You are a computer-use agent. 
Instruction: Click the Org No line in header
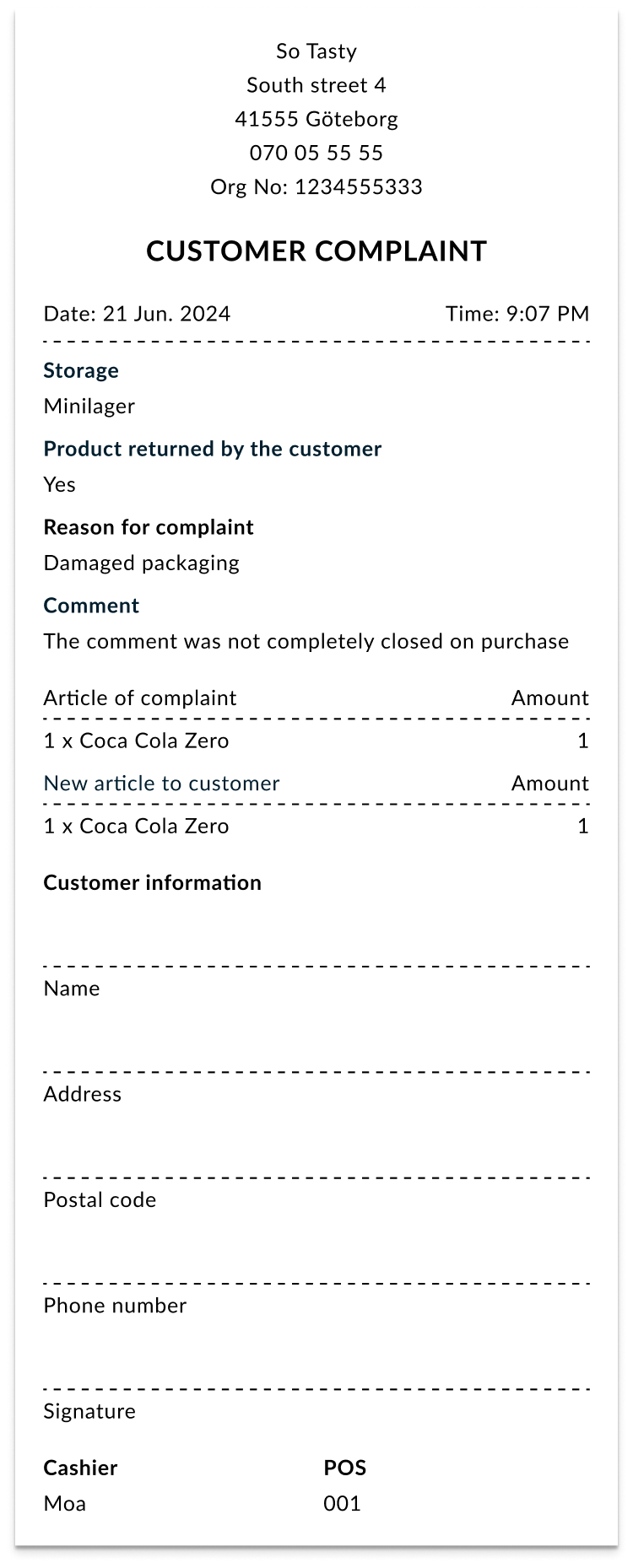pyautogui.click(x=316, y=186)
